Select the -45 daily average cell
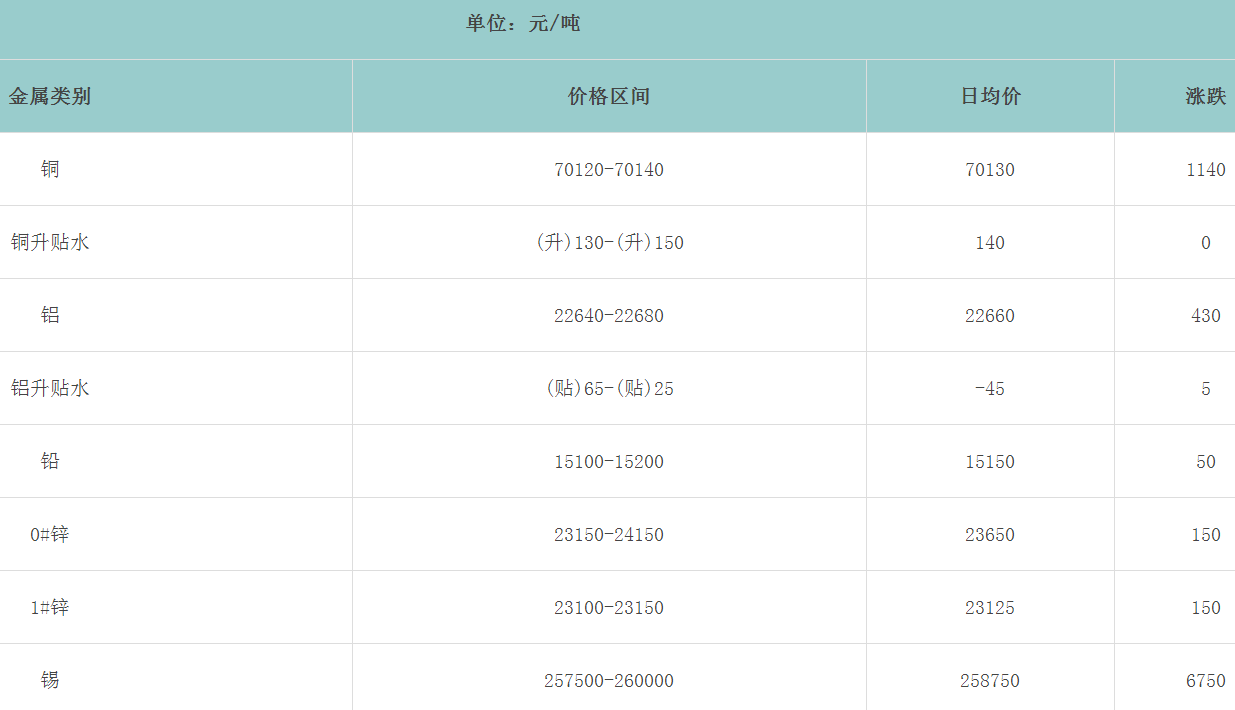Screen dimensions: 1235x710 tap(990, 389)
